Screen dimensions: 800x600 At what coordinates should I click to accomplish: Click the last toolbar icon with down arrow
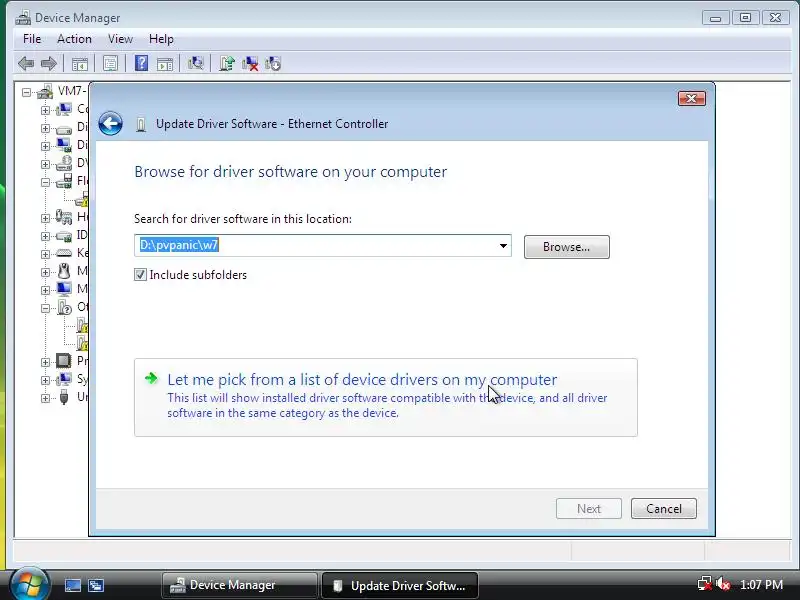(x=273, y=64)
